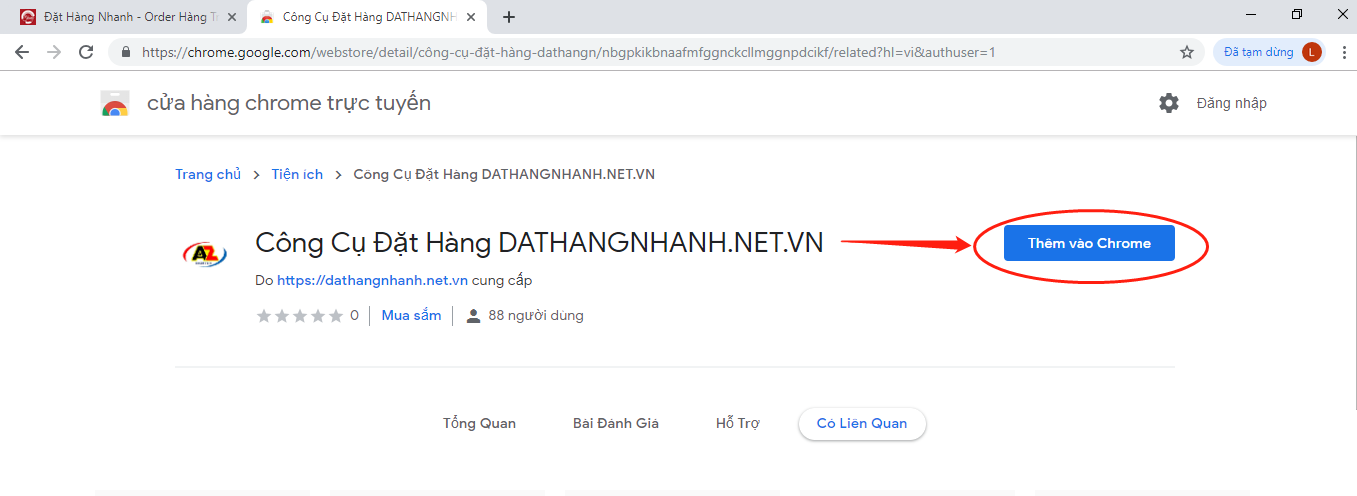Open the settings gear in web store header
Screen dimensions: 1357x496
[1169, 103]
